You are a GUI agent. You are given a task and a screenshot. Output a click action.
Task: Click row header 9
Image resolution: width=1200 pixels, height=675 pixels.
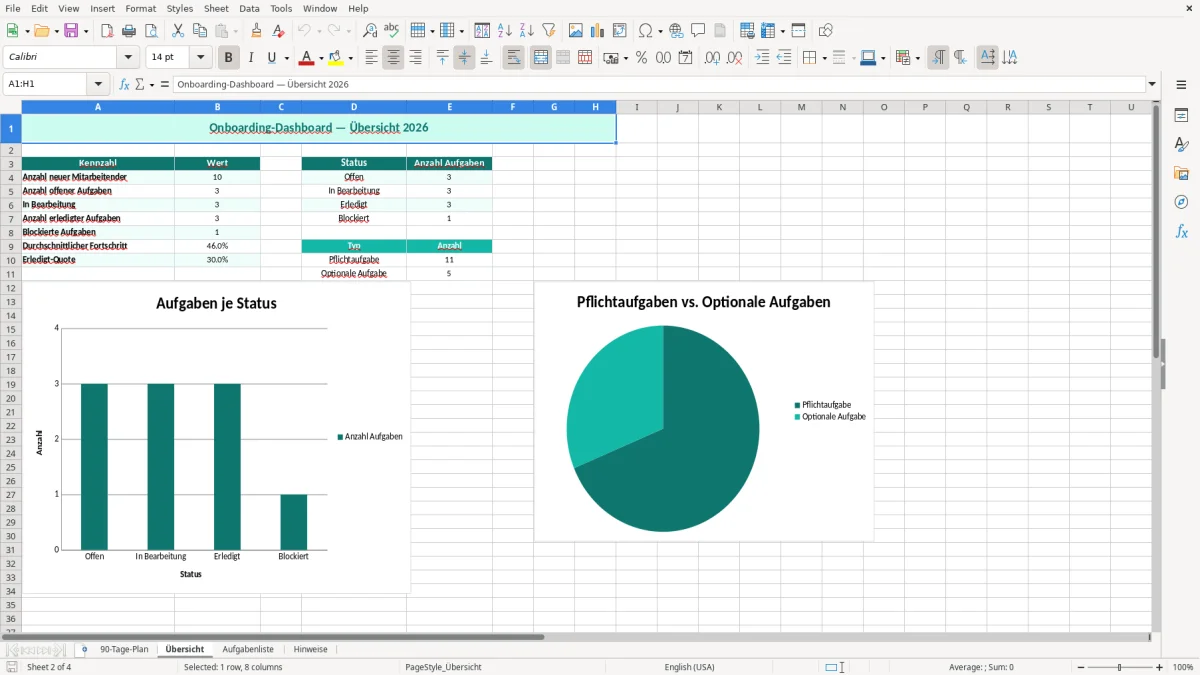10,246
